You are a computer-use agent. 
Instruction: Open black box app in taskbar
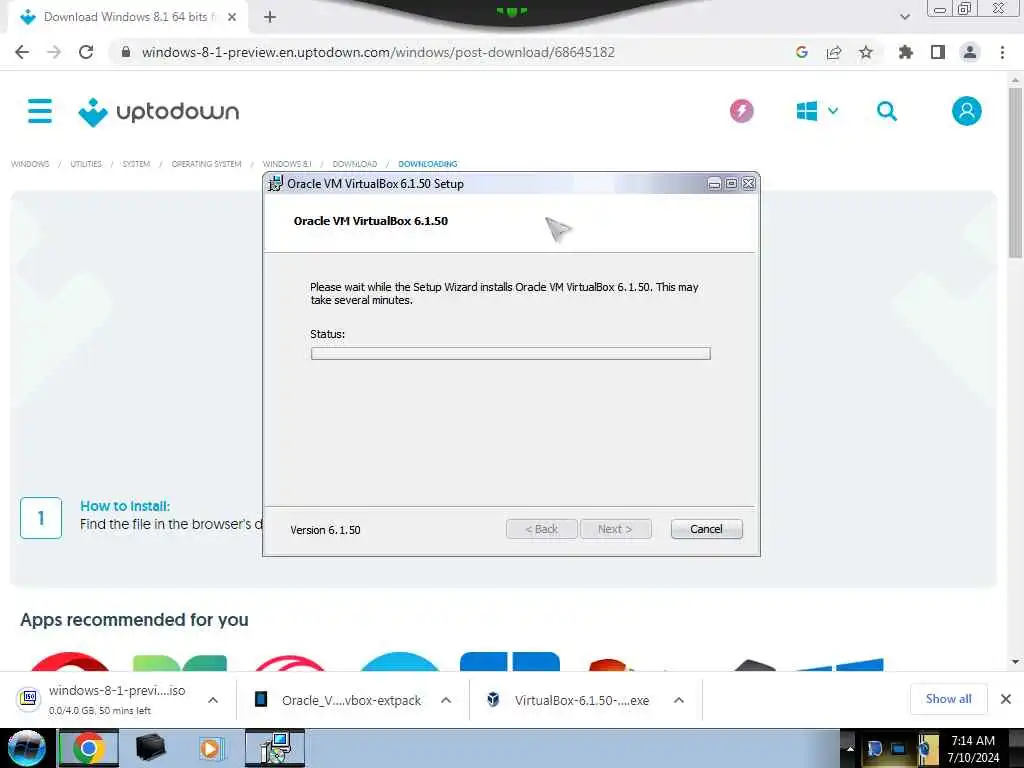coord(150,748)
